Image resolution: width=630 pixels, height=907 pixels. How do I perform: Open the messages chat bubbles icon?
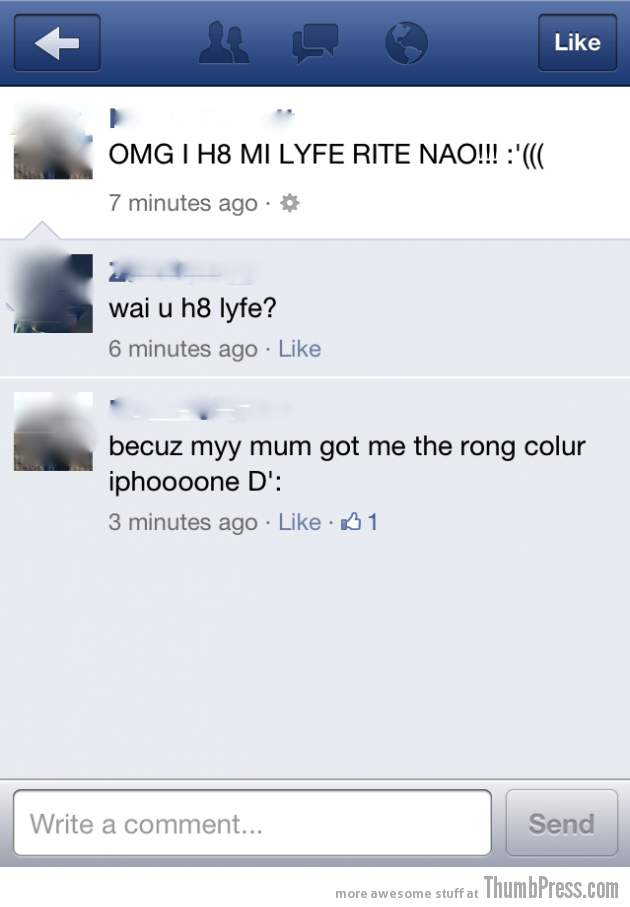[315, 43]
